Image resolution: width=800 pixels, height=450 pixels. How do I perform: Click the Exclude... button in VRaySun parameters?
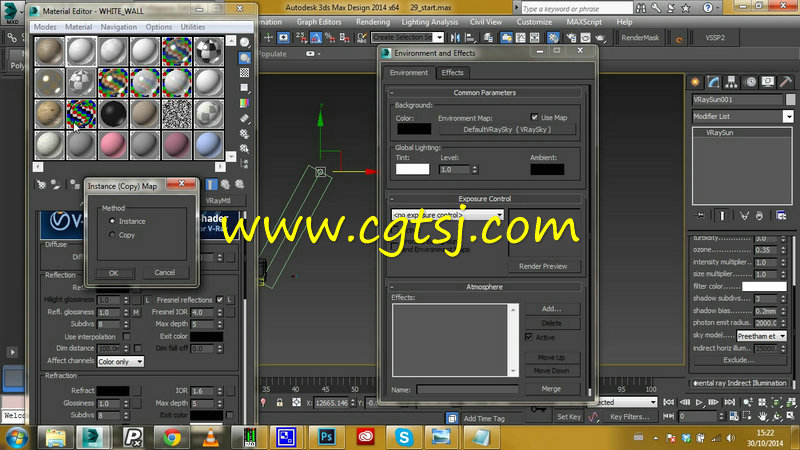click(x=739, y=360)
